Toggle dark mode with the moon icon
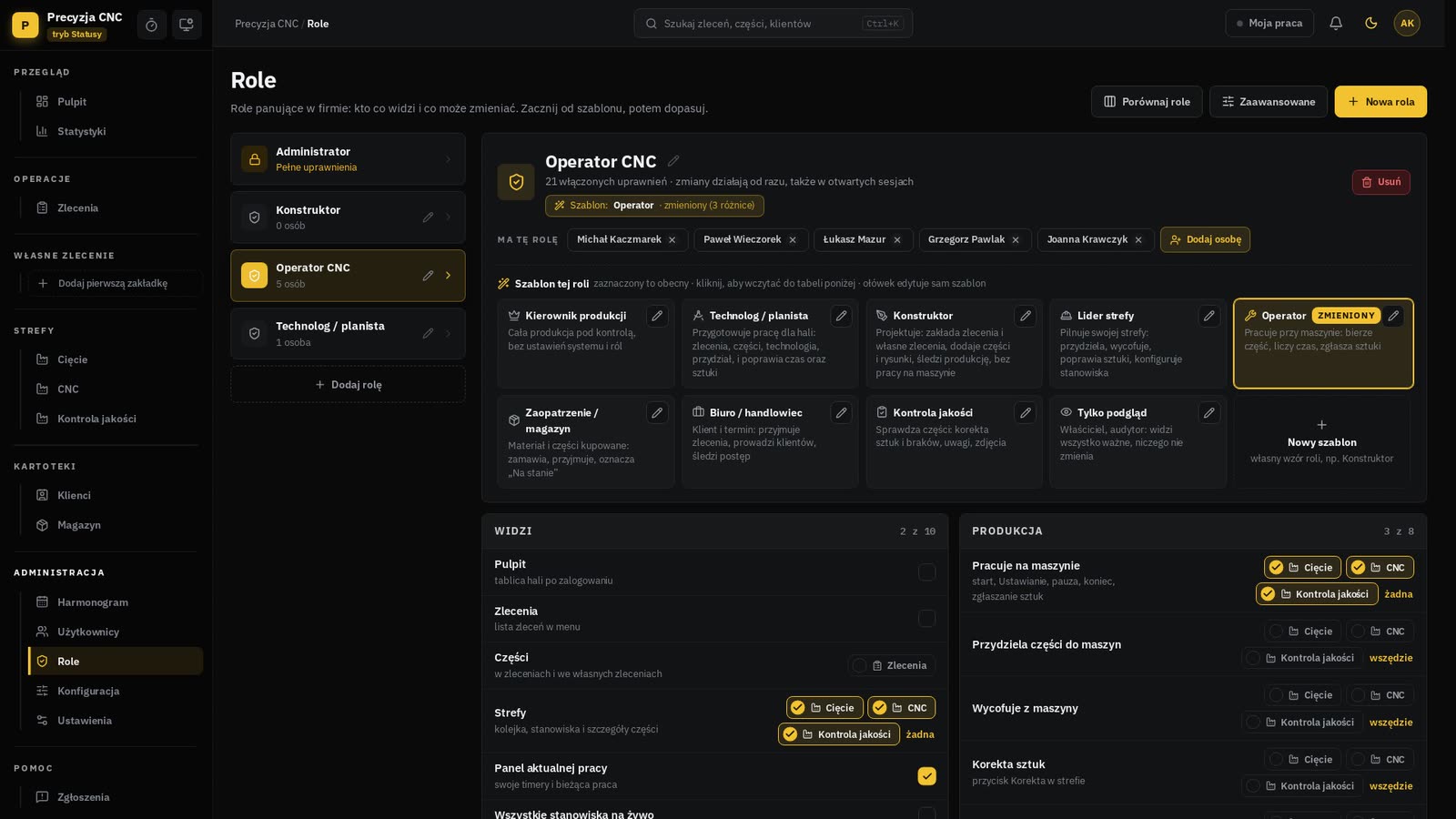1456x819 pixels. pos(1371,24)
